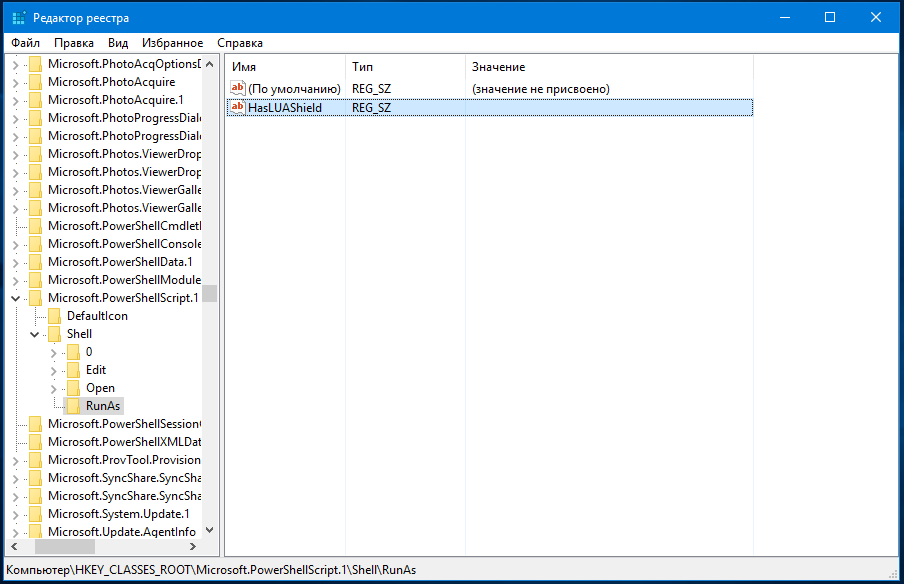Click the Тип column header

coord(405,67)
